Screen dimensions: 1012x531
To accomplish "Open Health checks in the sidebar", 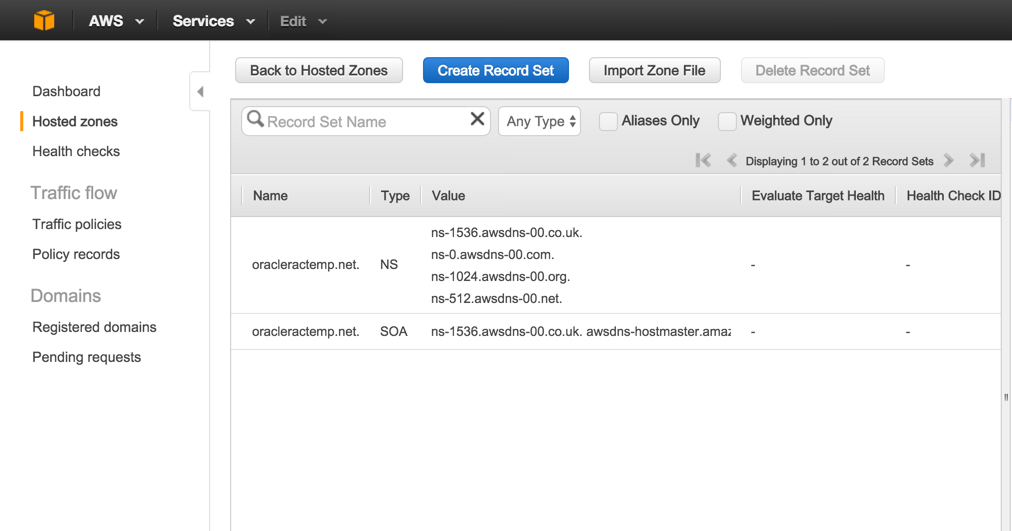I will pyautogui.click(x=76, y=151).
